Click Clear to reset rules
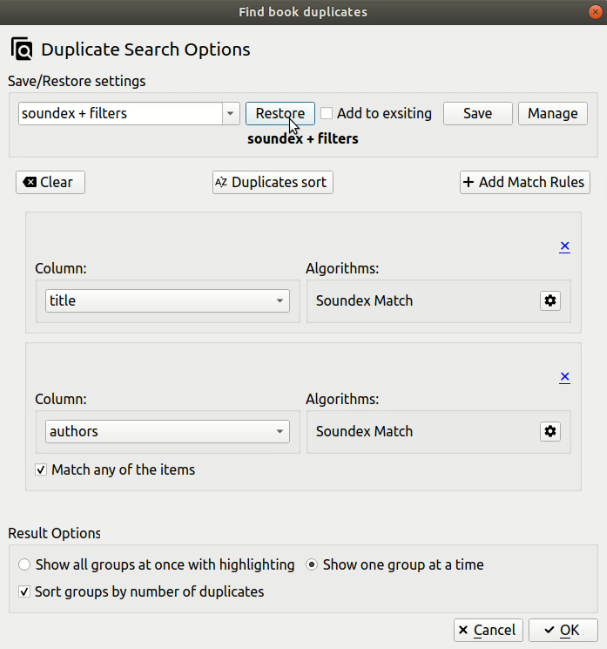The height and width of the screenshot is (649, 607). coord(49,182)
